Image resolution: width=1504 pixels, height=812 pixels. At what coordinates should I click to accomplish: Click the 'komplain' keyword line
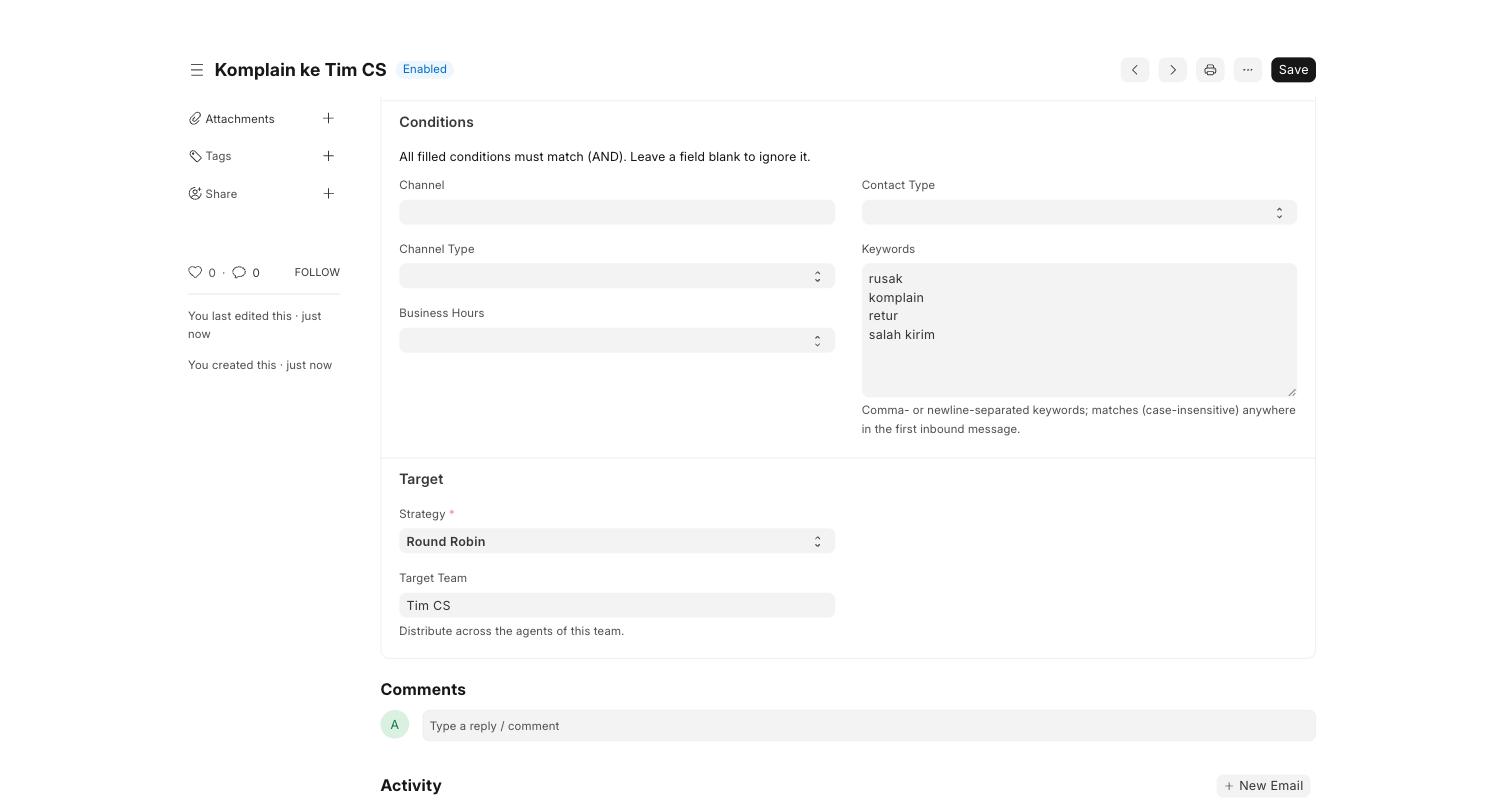[896, 298]
